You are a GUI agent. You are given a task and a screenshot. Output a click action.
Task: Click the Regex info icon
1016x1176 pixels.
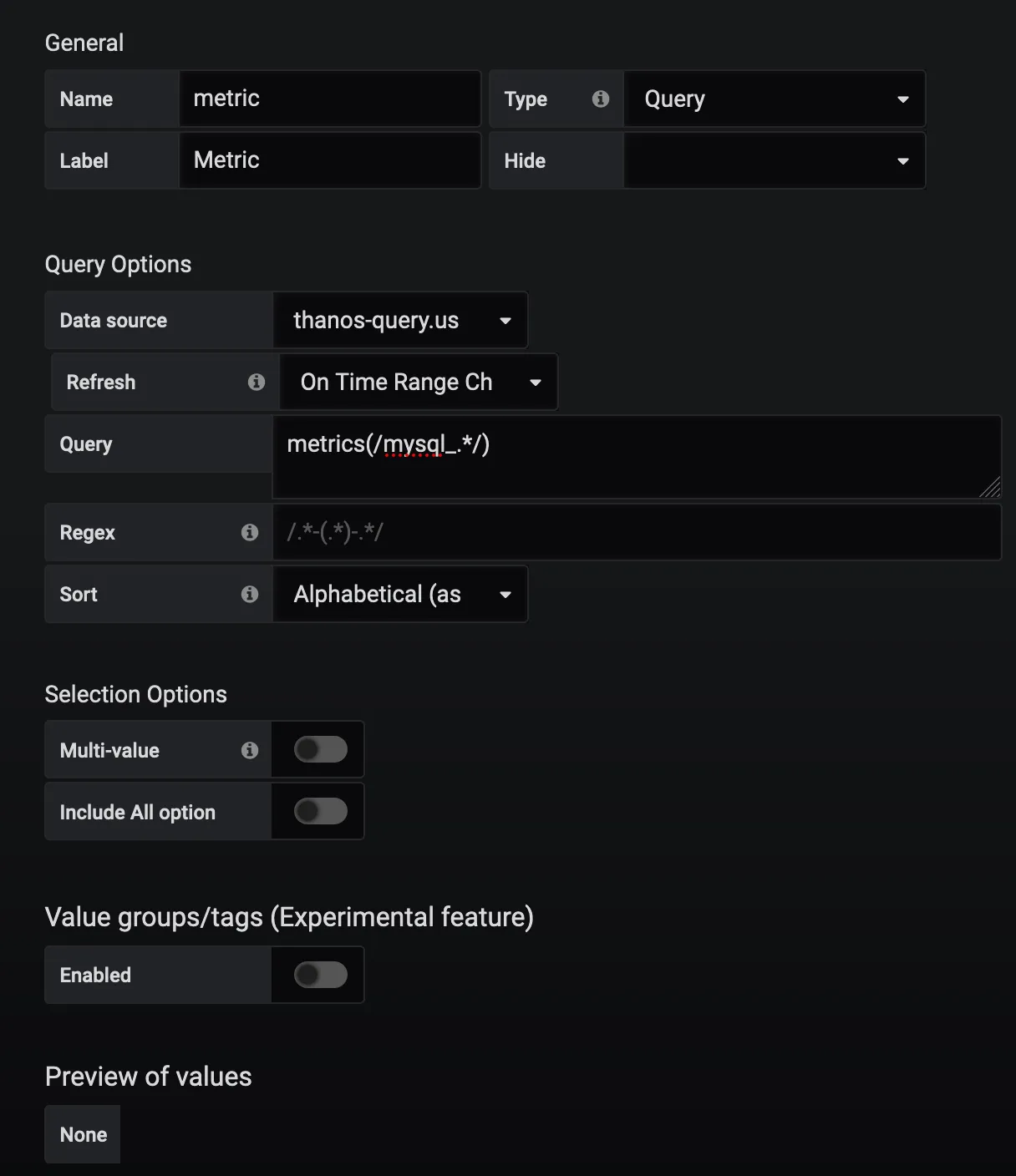[250, 532]
